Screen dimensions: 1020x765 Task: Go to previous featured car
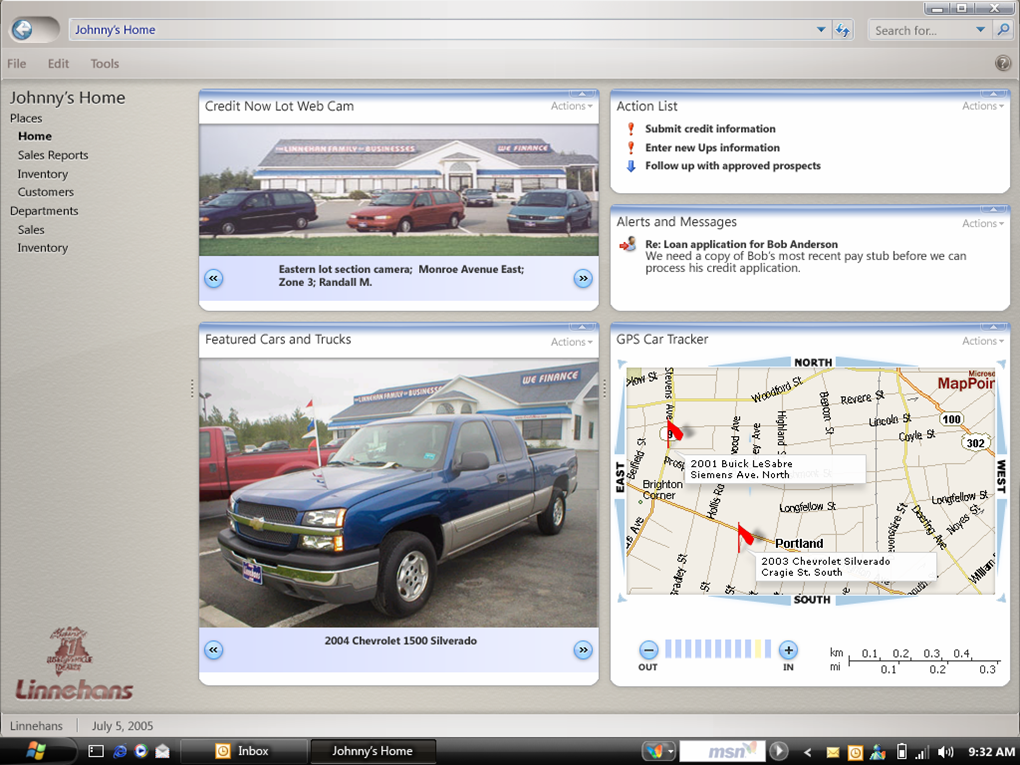[213, 650]
